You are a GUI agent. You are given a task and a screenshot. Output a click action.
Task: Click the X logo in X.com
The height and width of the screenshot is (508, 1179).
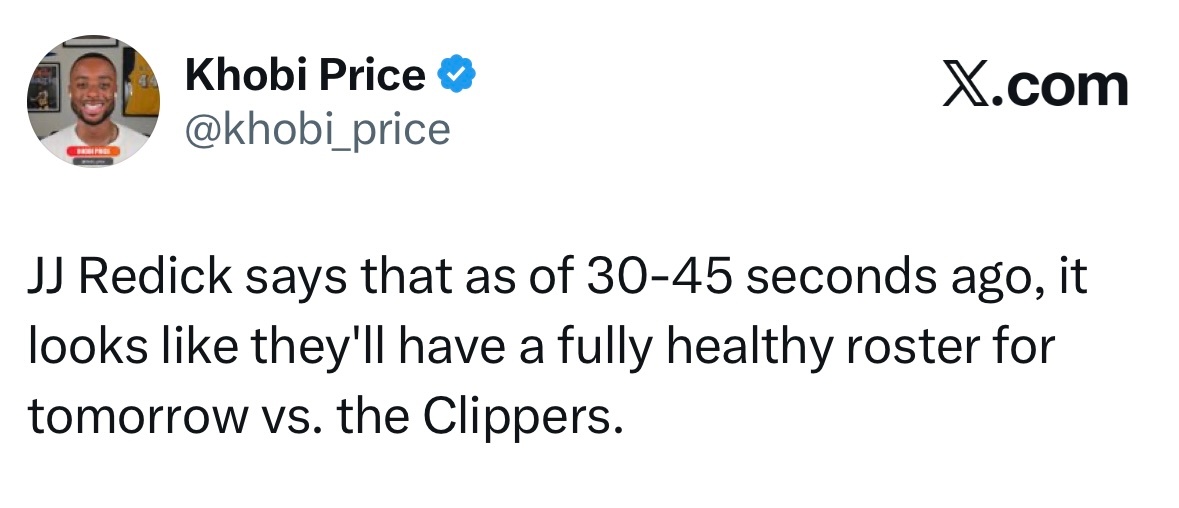[967, 86]
